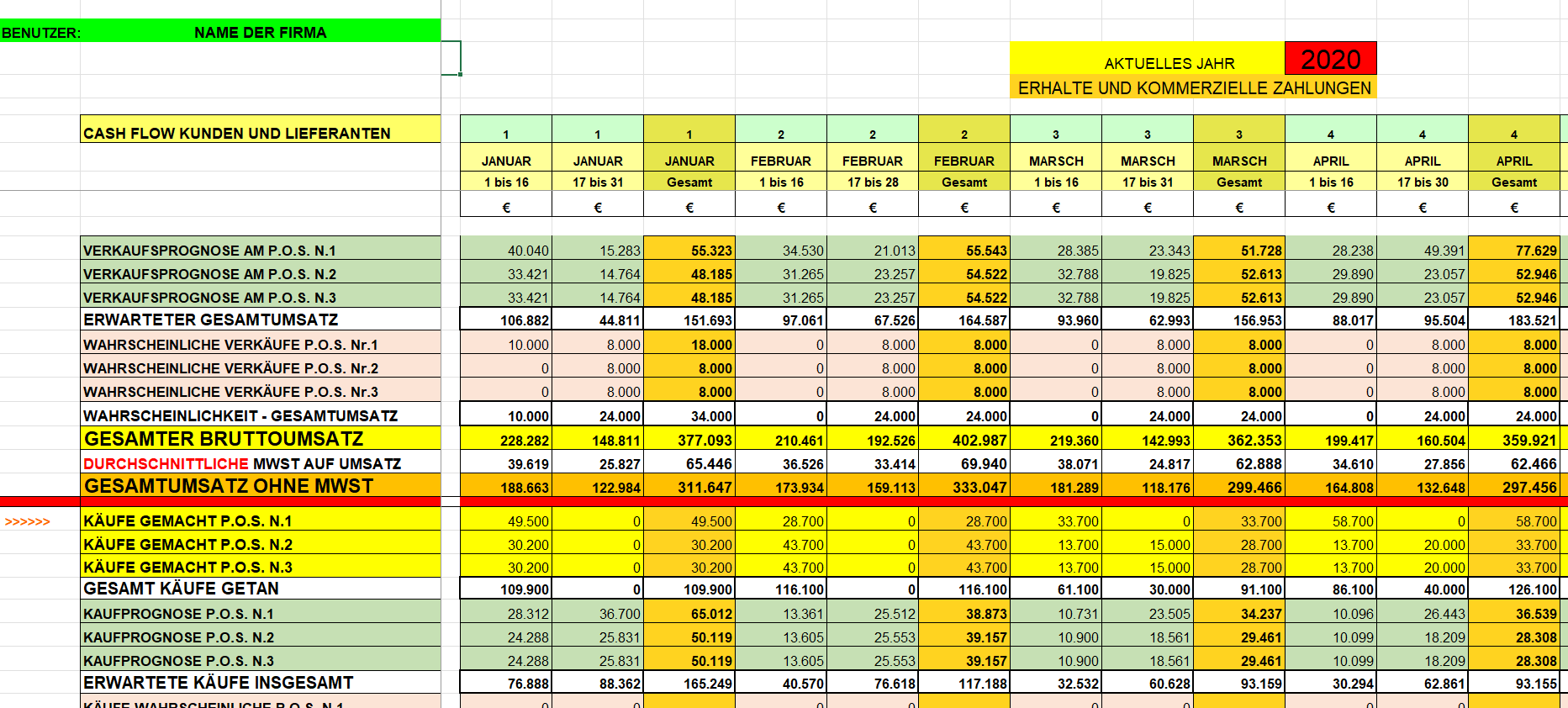Click the BENUTZER: label cell
This screenshot has height=708, width=1568.
point(40,33)
